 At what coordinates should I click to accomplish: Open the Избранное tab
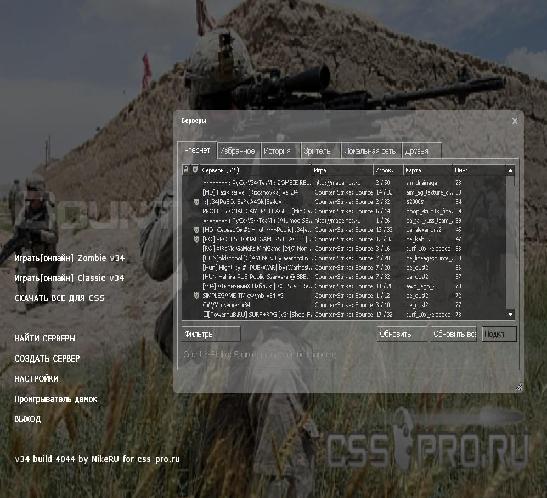tap(239, 151)
